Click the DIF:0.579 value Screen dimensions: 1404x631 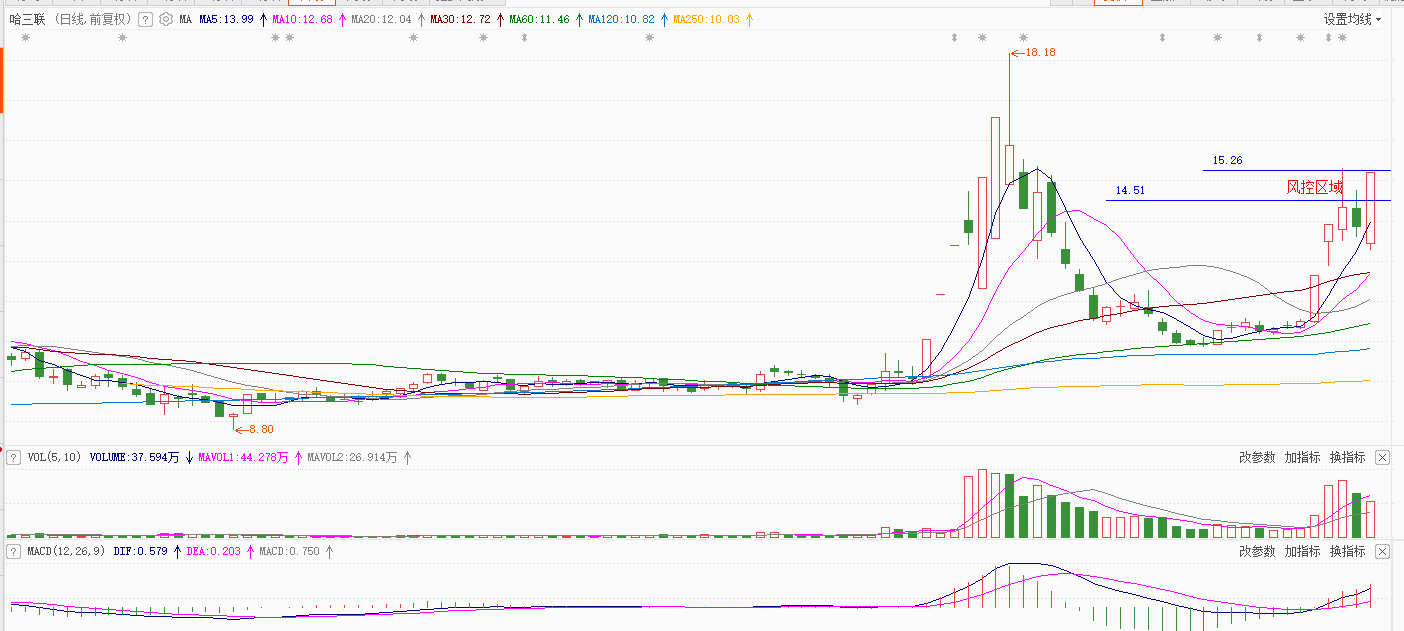pyautogui.click(x=140, y=551)
